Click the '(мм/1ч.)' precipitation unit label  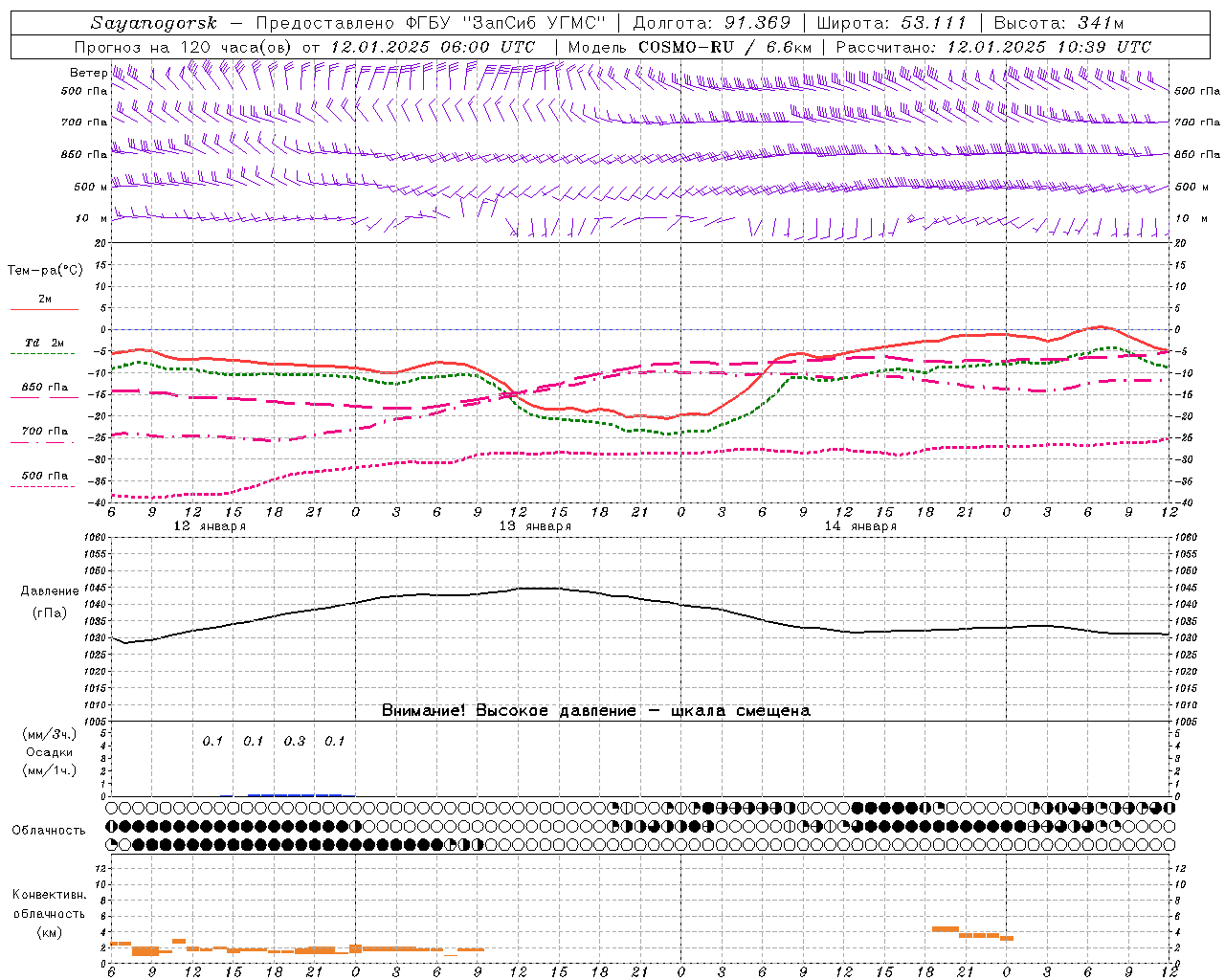point(50,770)
